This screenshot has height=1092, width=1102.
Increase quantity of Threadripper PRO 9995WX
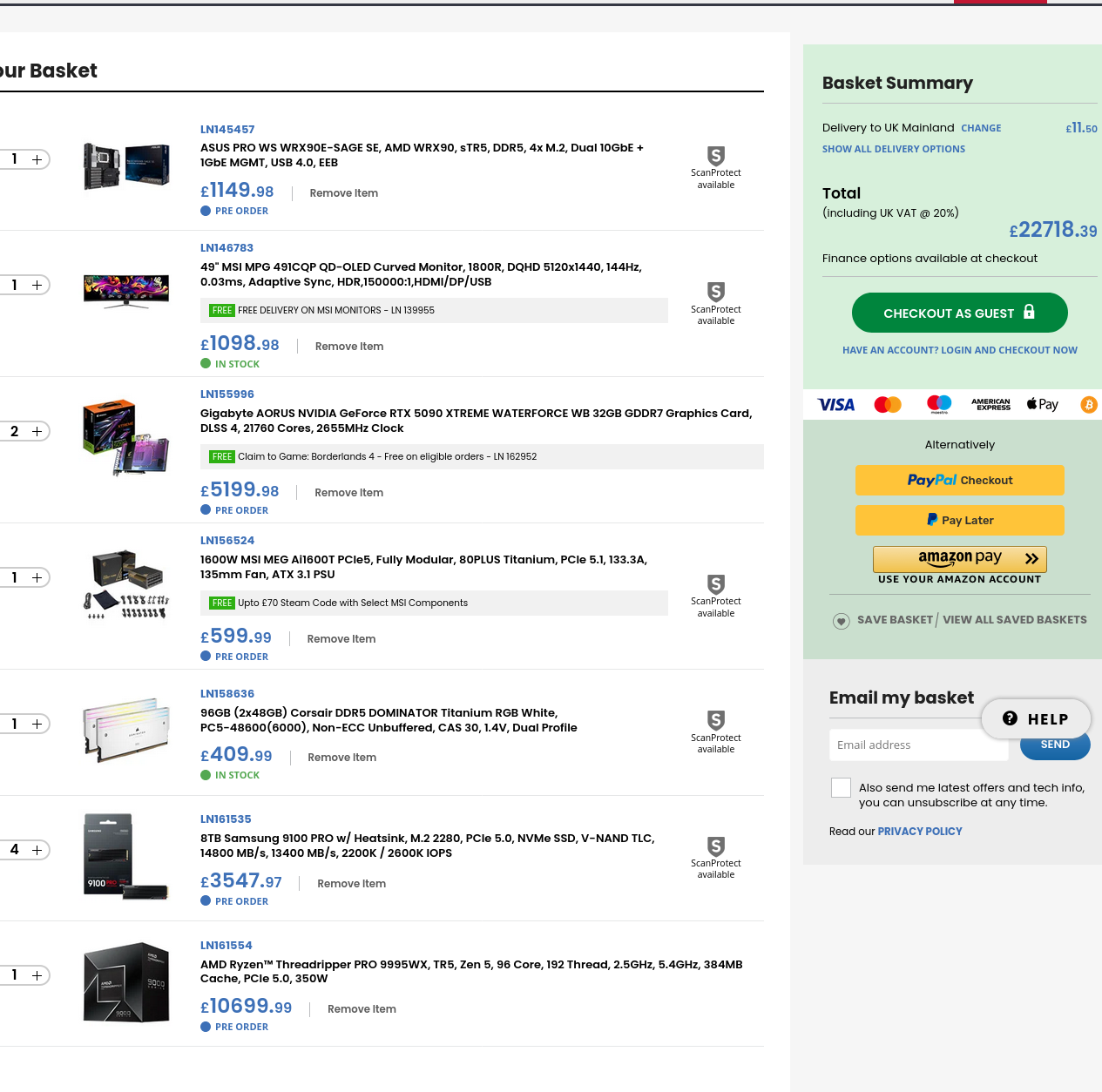click(x=37, y=975)
